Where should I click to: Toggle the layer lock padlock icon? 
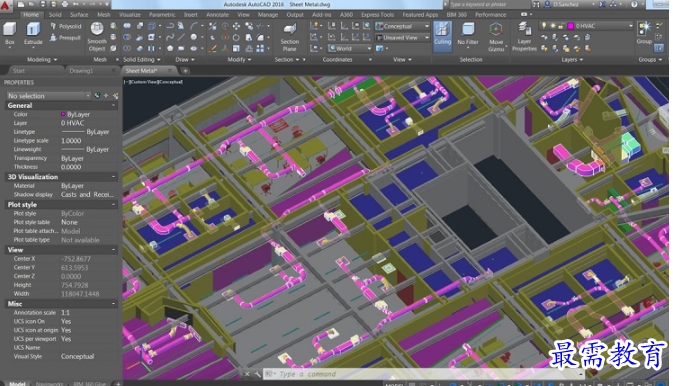[561, 26]
